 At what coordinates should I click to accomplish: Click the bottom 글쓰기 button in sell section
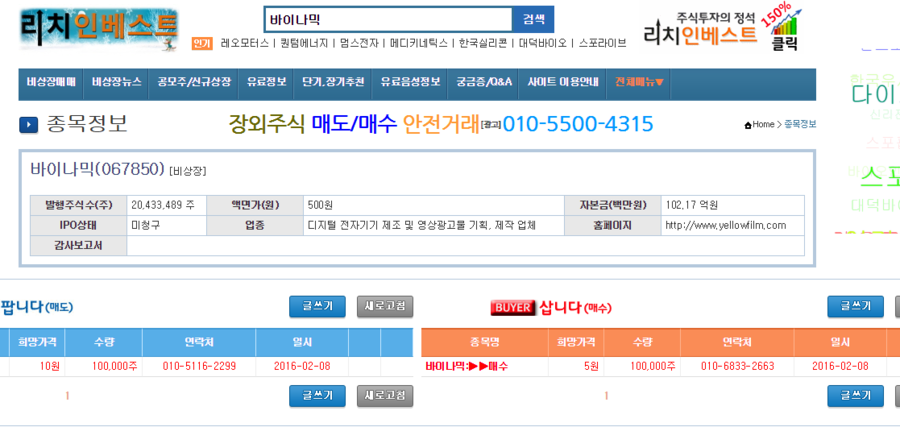(x=317, y=396)
